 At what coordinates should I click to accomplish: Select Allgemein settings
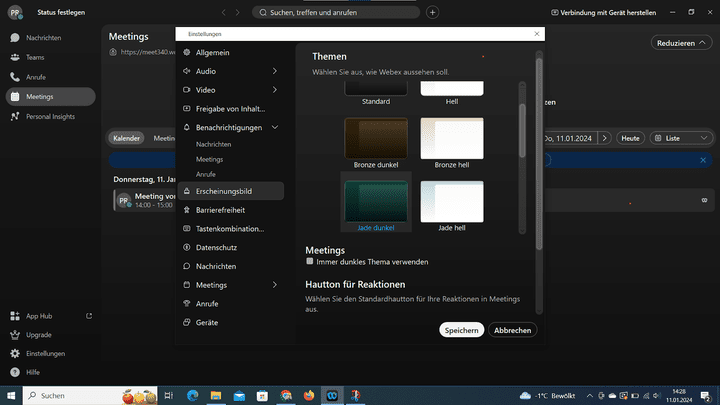(231, 52)
